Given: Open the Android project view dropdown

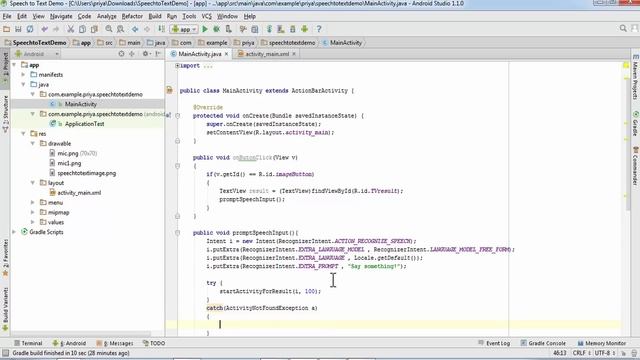Looking at the screenshot, I should pyautogui.click(x=37, y=54).
